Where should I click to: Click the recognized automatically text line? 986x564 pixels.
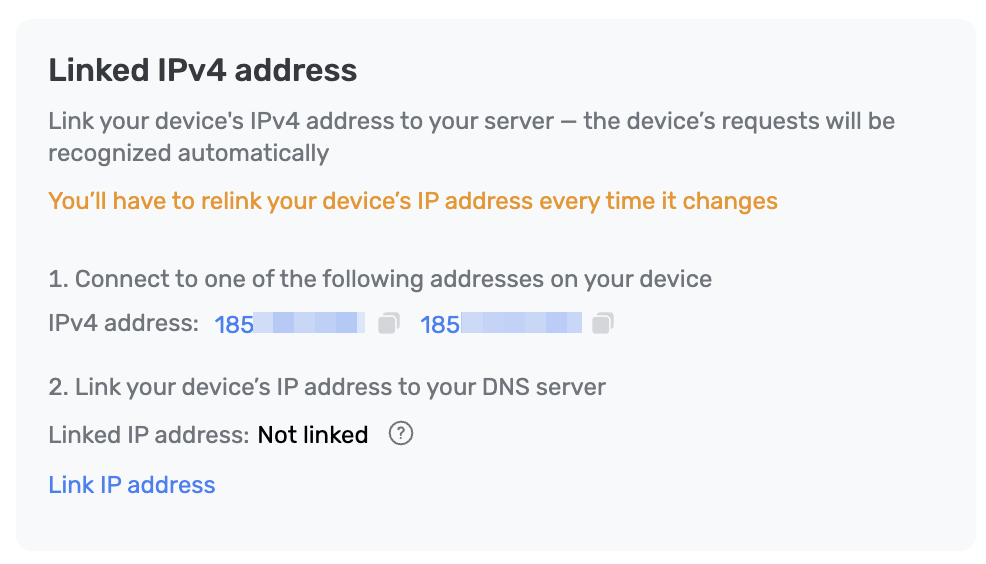(189, 153)
